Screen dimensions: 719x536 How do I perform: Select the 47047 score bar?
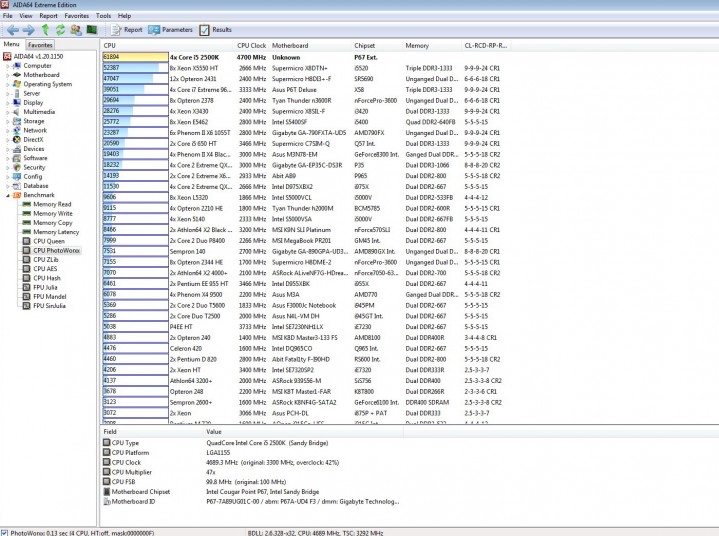coord(136,79)
